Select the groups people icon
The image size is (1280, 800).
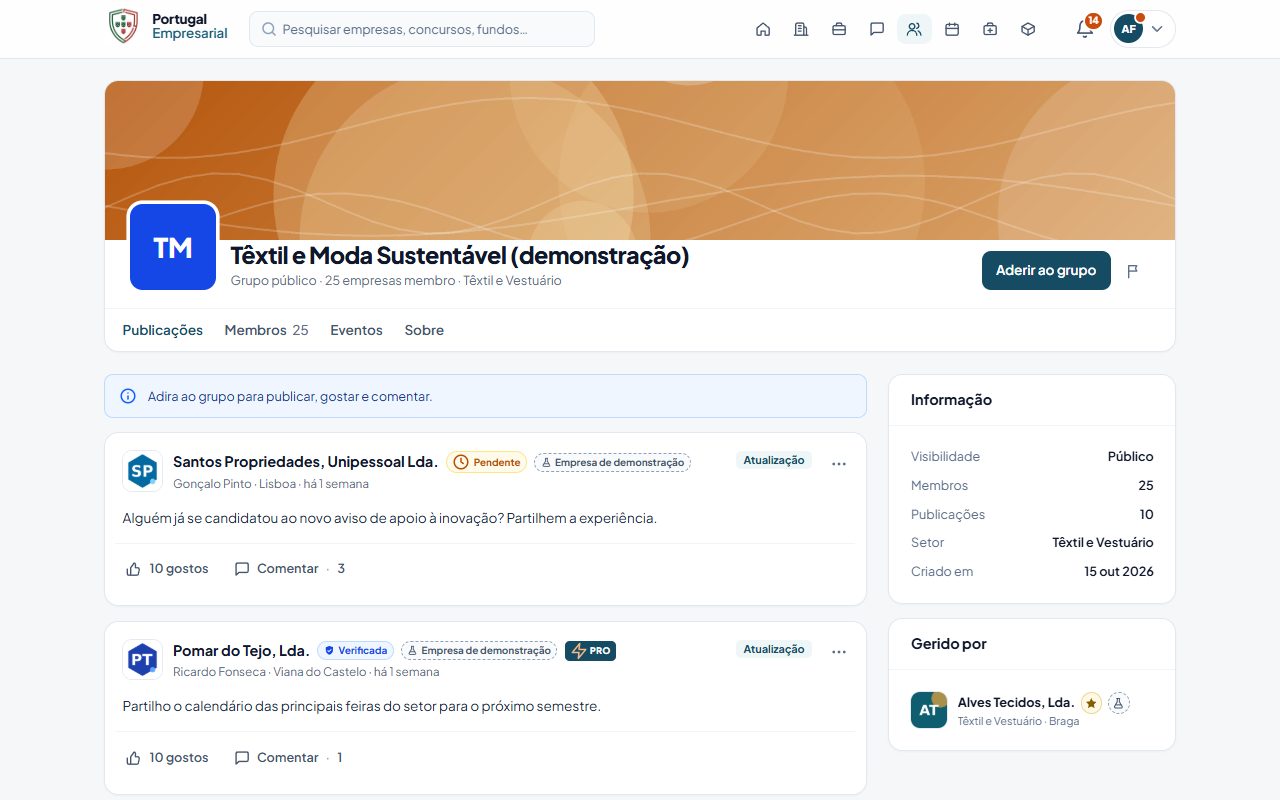pos(914,29)
